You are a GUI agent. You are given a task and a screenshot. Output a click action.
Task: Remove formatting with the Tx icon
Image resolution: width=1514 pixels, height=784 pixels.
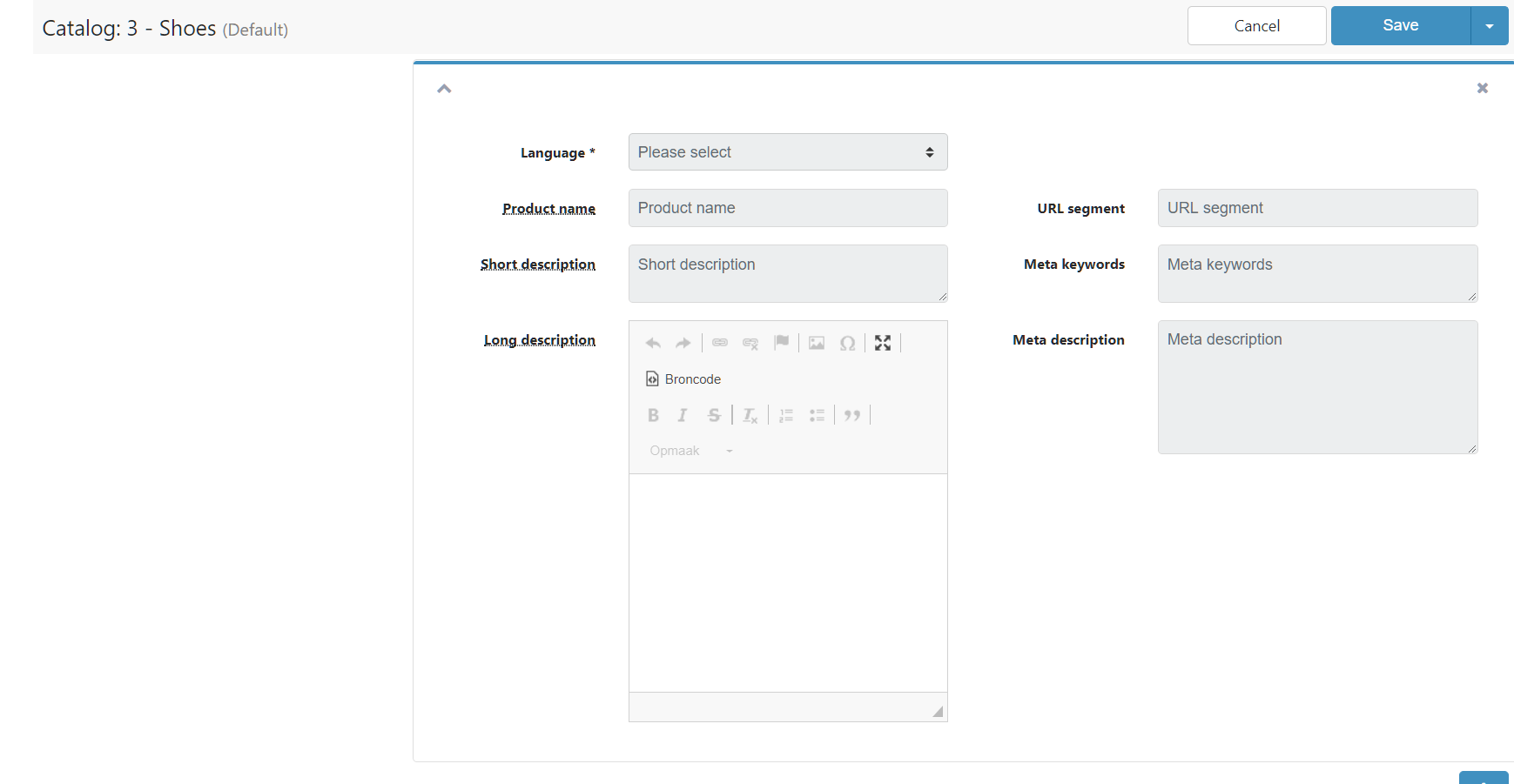(750, 415)
